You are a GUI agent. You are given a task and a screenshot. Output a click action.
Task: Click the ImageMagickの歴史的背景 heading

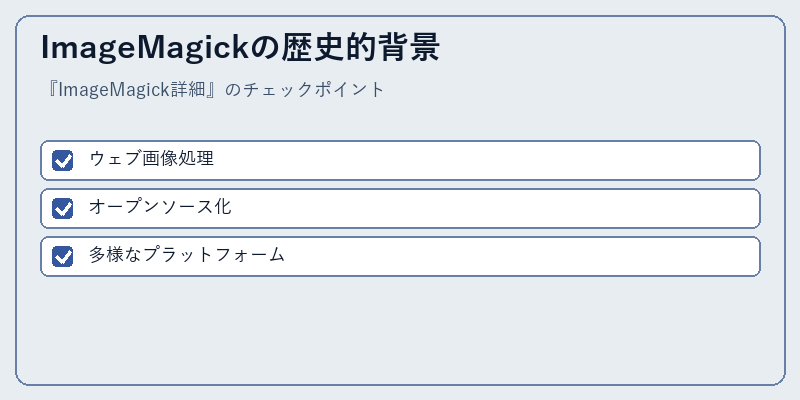[x=240, y=47]
